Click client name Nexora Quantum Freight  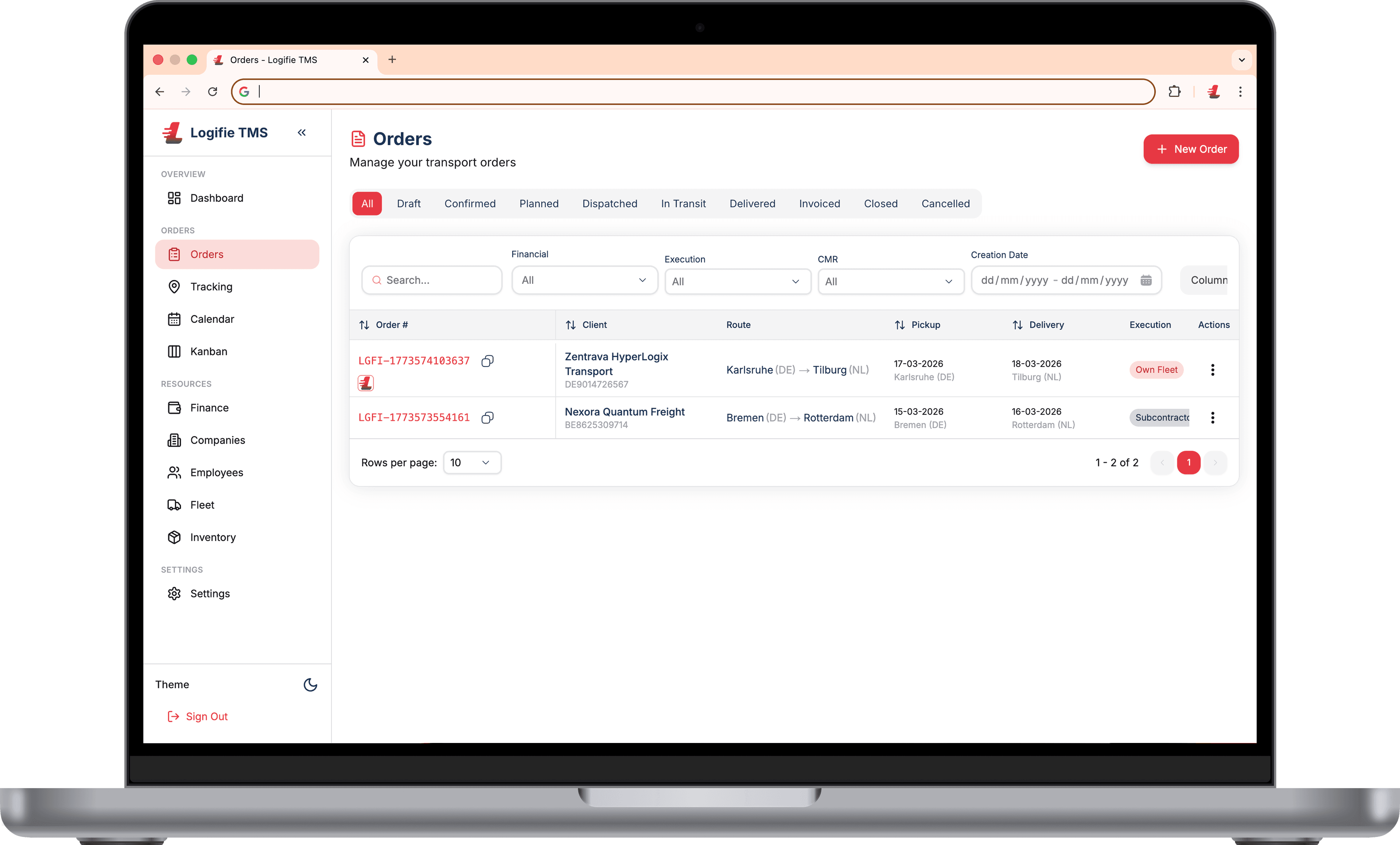point(625,412)
